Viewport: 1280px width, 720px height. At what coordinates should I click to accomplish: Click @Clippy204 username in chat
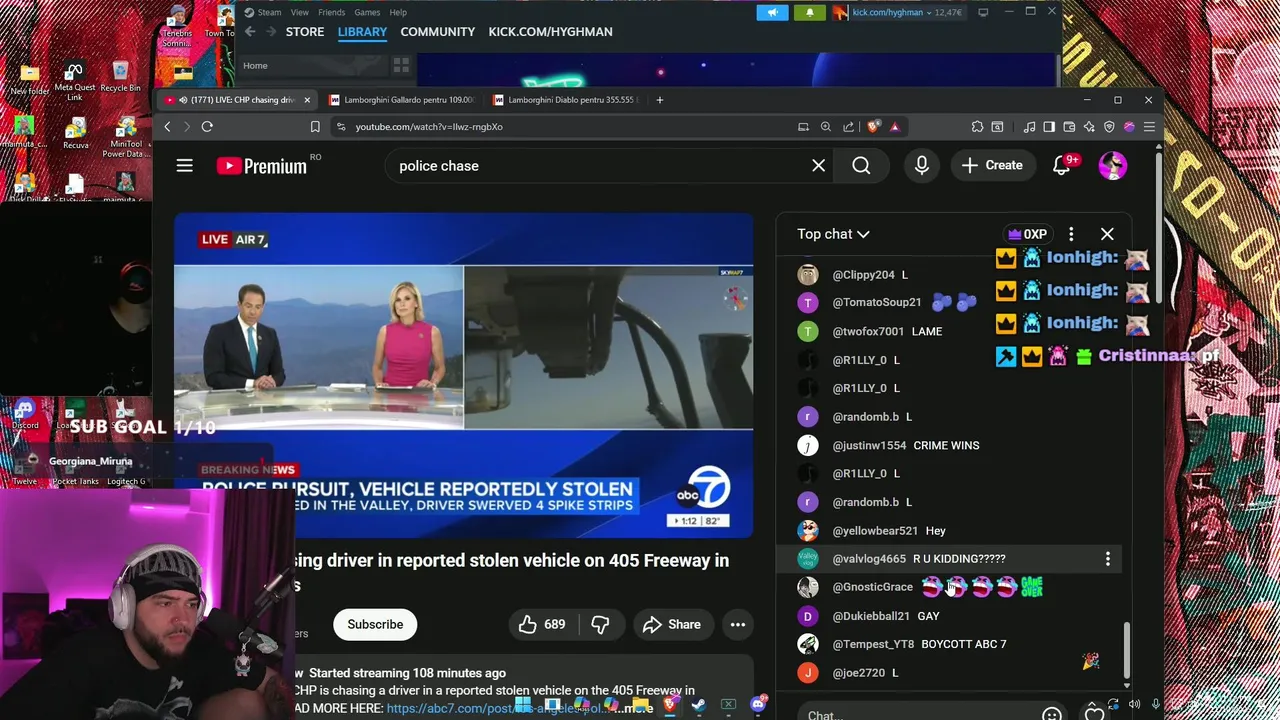tap(863, 274)
